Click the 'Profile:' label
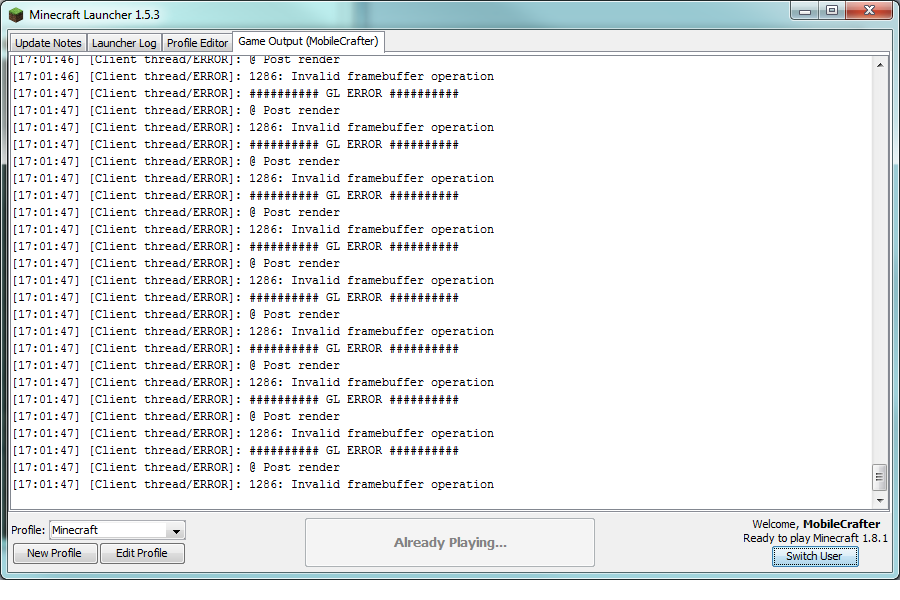This screenshot has height=600, width=900. (28, 530)
